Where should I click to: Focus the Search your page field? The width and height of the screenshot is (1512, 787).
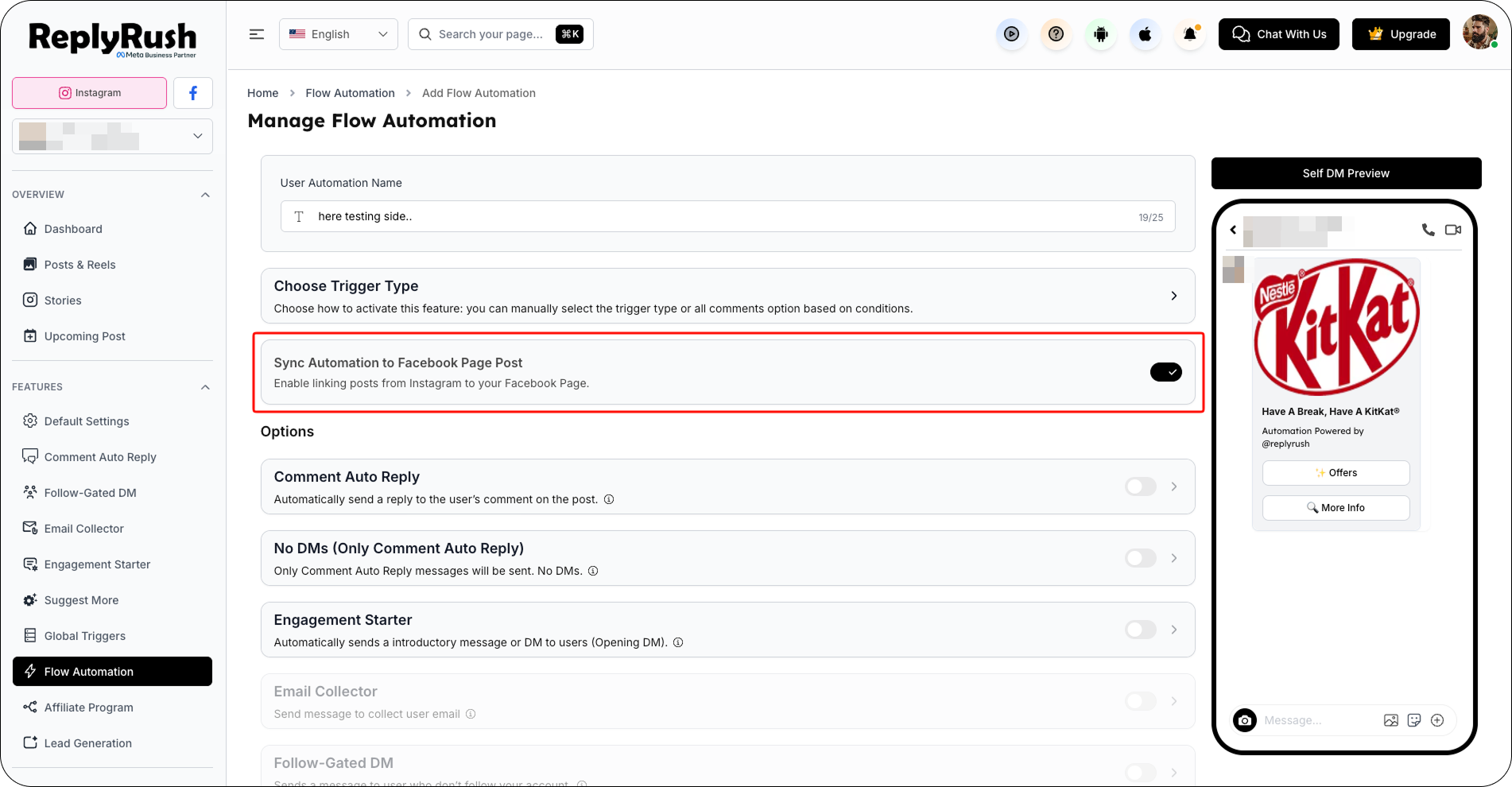(x=501, y=34)
